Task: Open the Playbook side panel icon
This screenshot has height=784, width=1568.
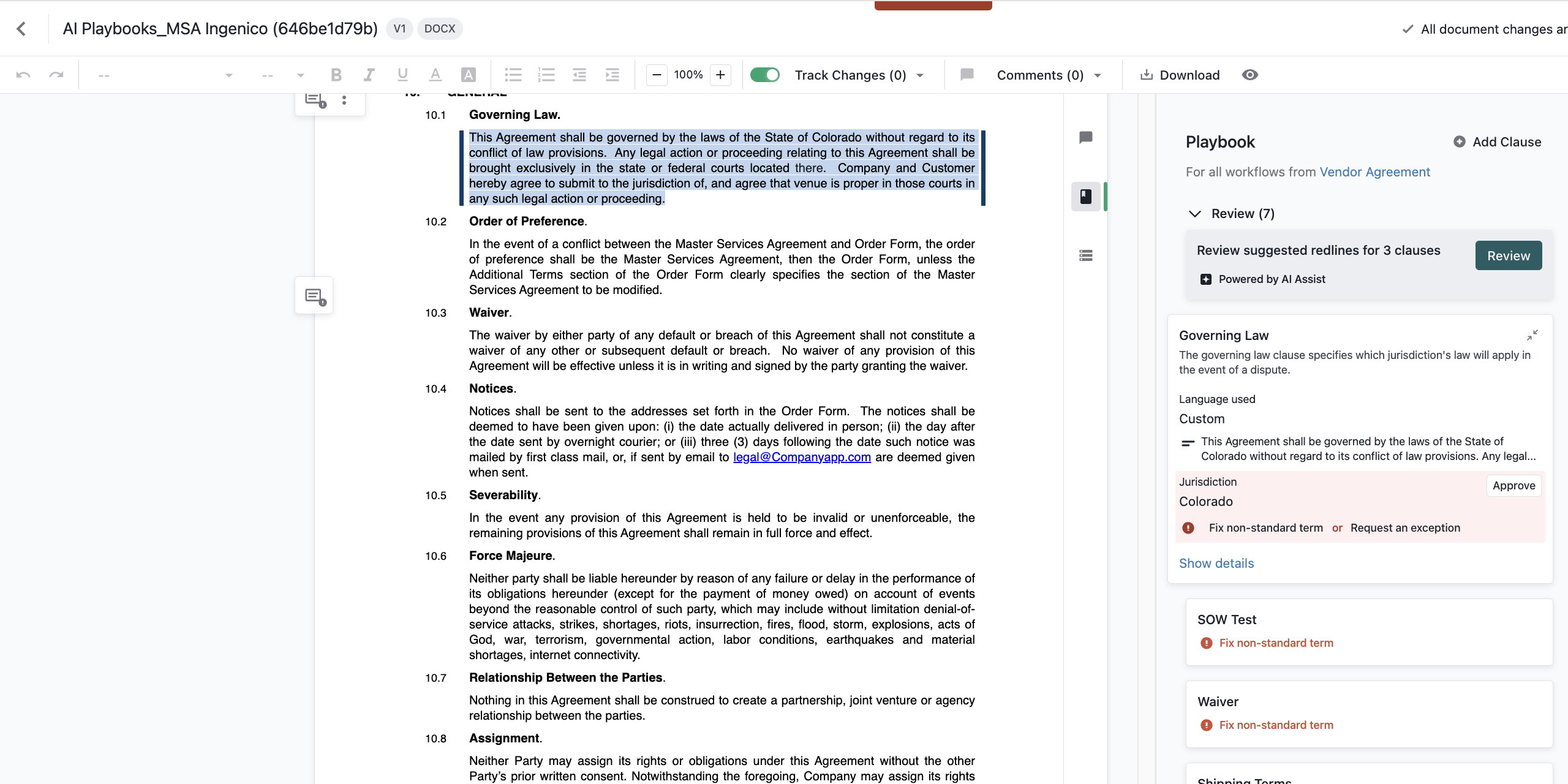Action: (x=1086, y=197)
